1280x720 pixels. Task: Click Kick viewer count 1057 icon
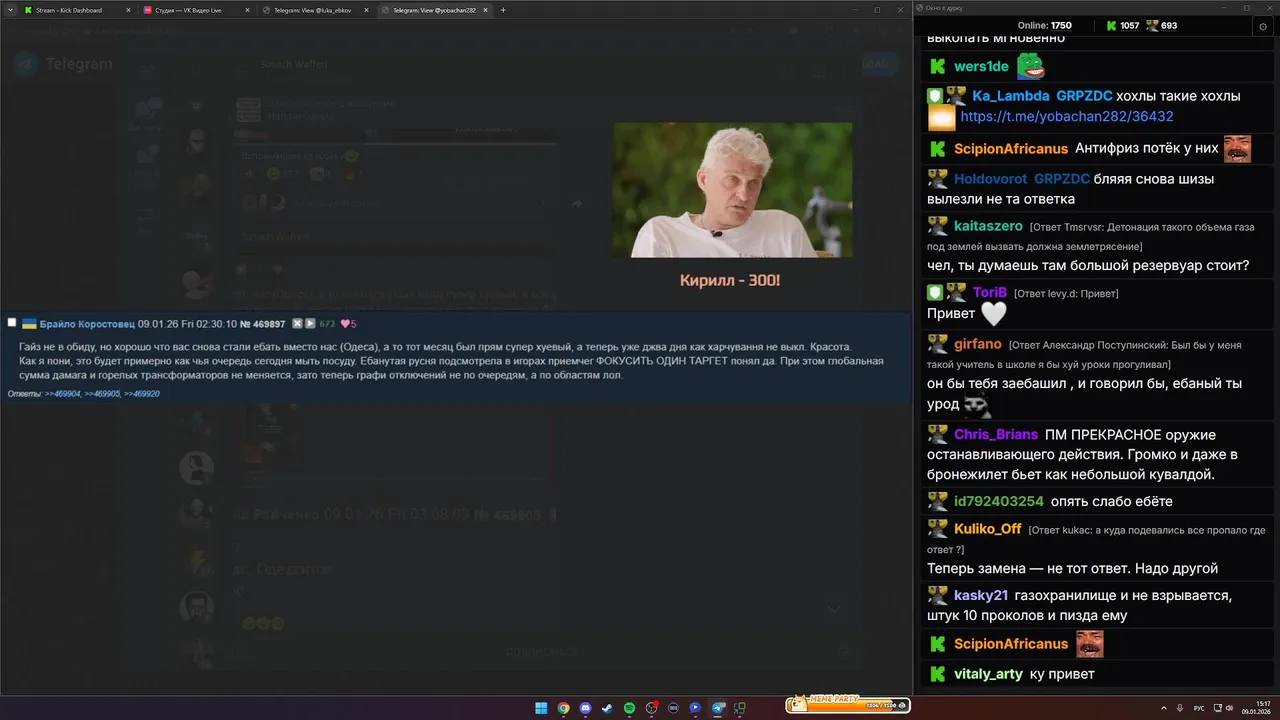(1111, 25)
